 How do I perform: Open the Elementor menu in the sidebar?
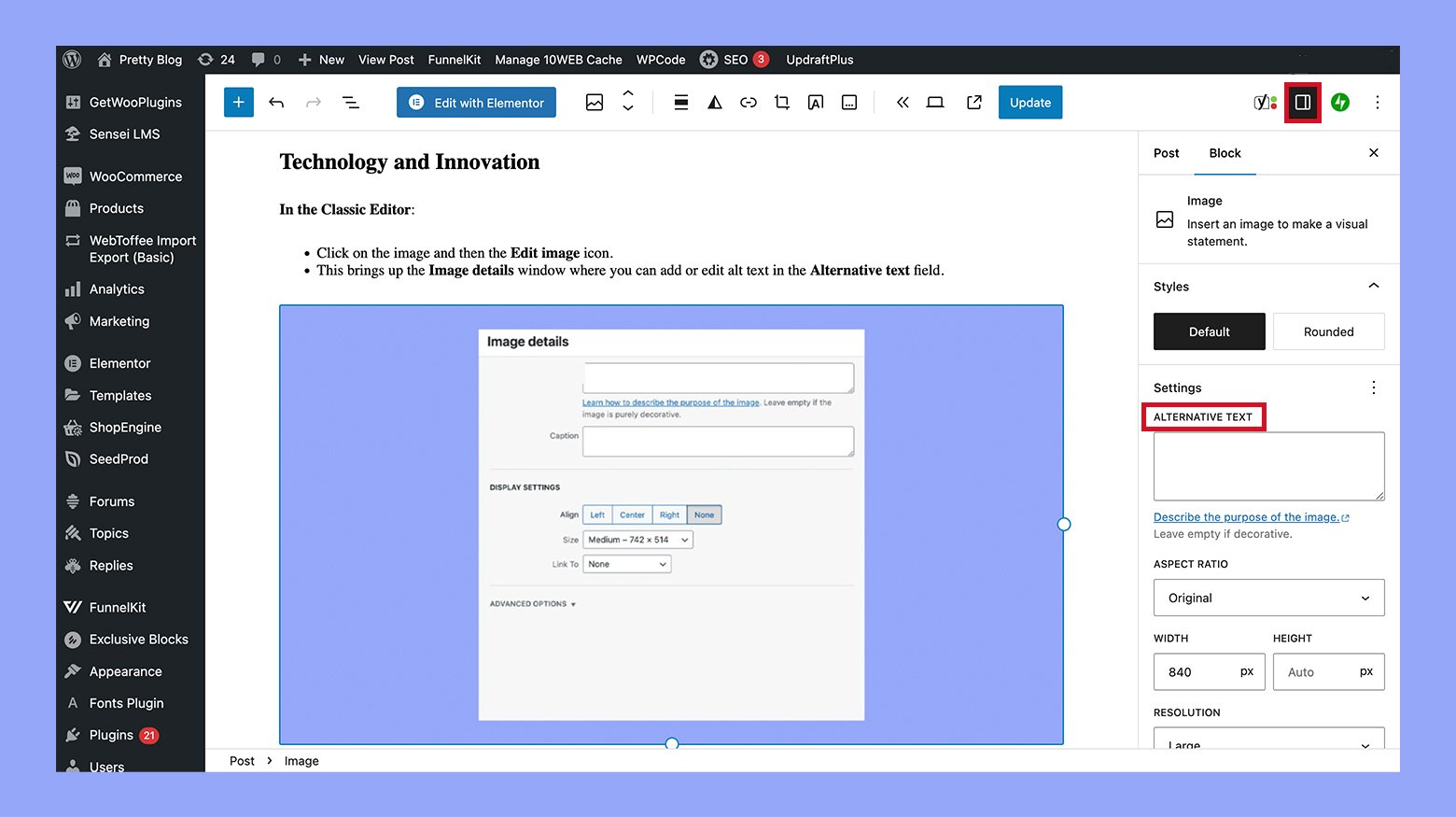tap(119, 362)
